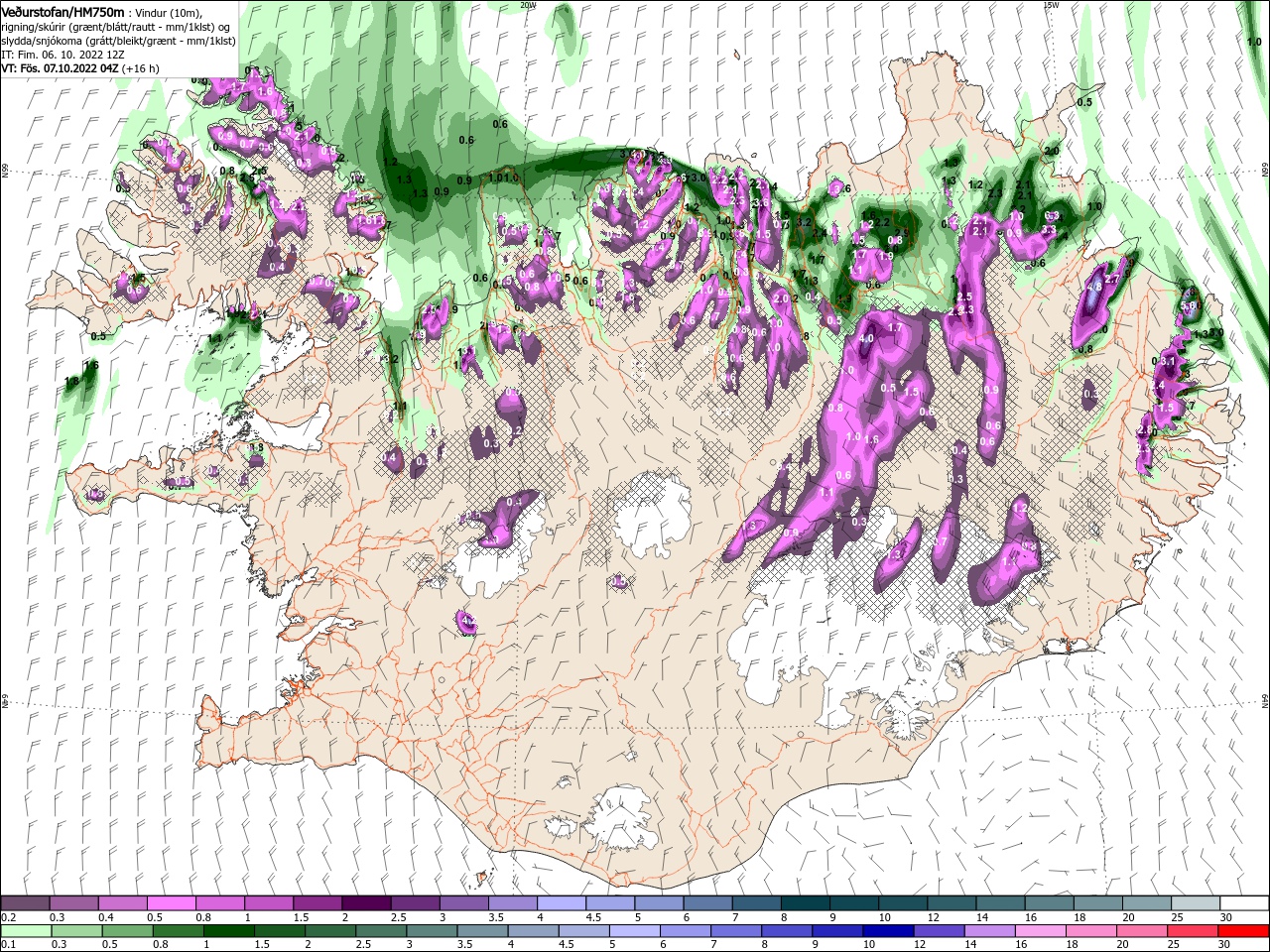This screenshot has height=952, width=1270.
Task: Choose lavender swatch between 4 and 4.5 on upper scale
Action: [562, 902]
